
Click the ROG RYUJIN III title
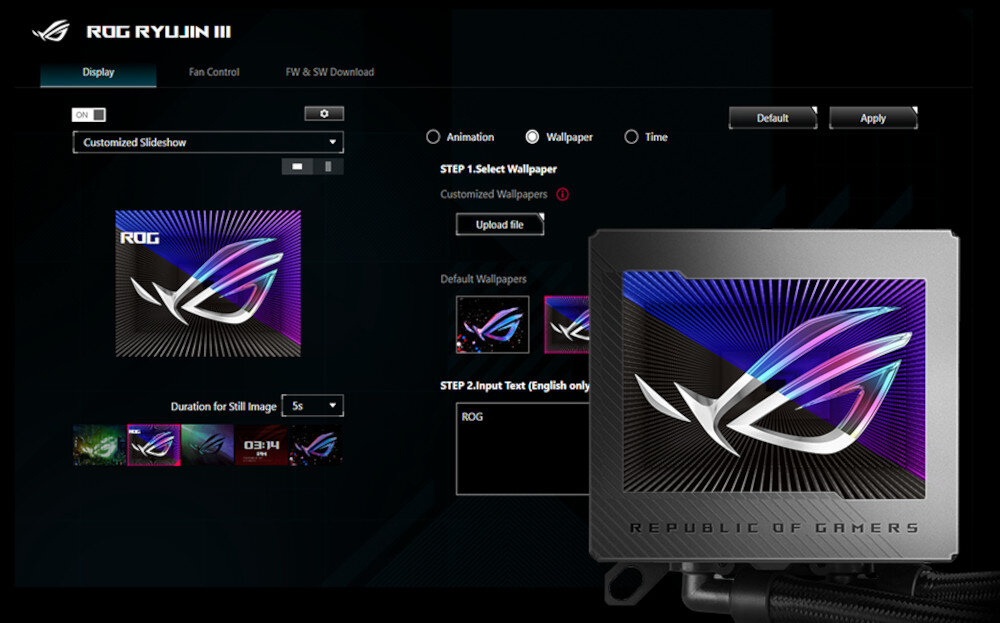pyautogui.click(x=159, y=32)
